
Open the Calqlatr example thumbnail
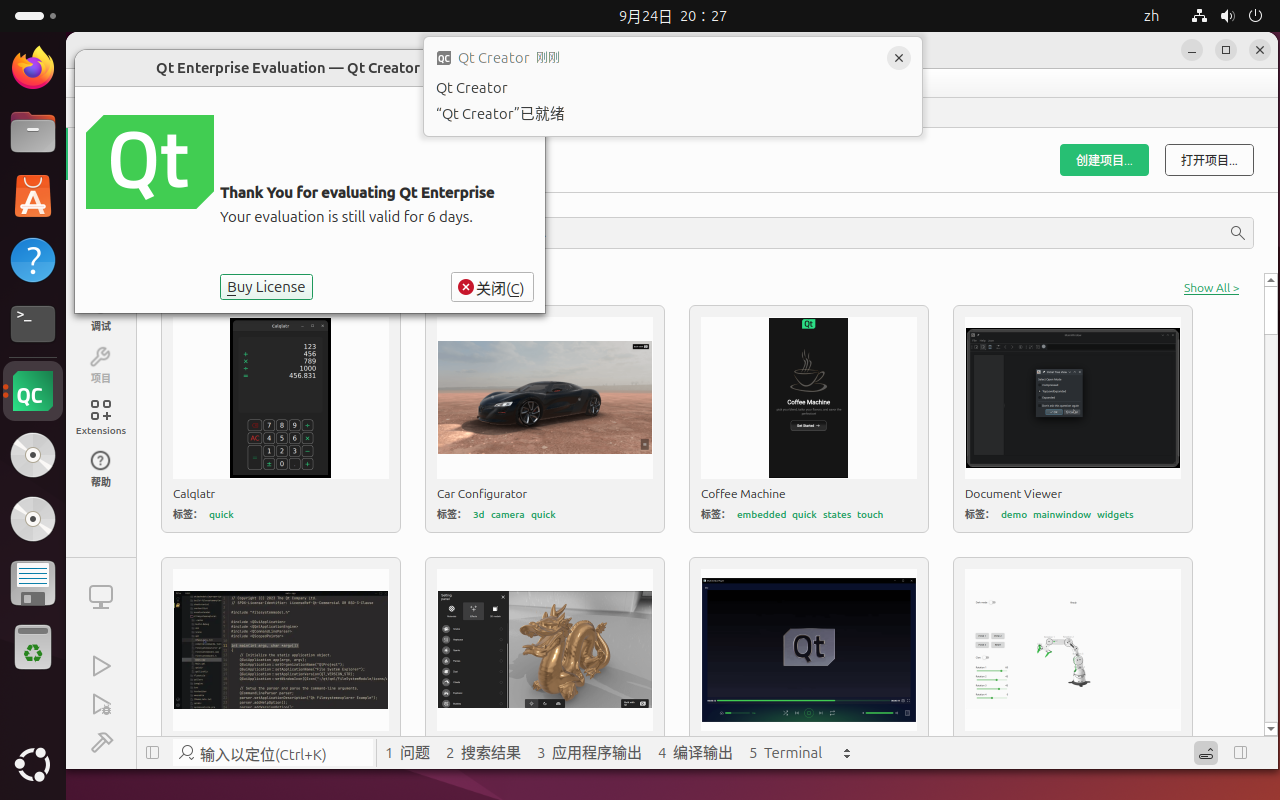coord(281,398)
